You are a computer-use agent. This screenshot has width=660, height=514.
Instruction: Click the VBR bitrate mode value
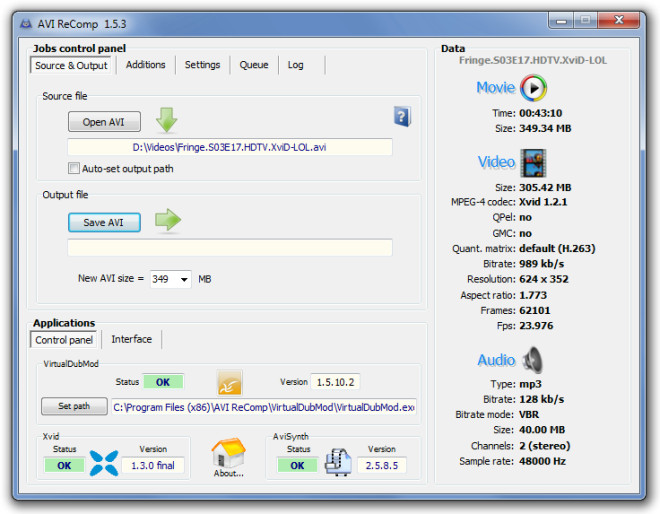point(529,415)
